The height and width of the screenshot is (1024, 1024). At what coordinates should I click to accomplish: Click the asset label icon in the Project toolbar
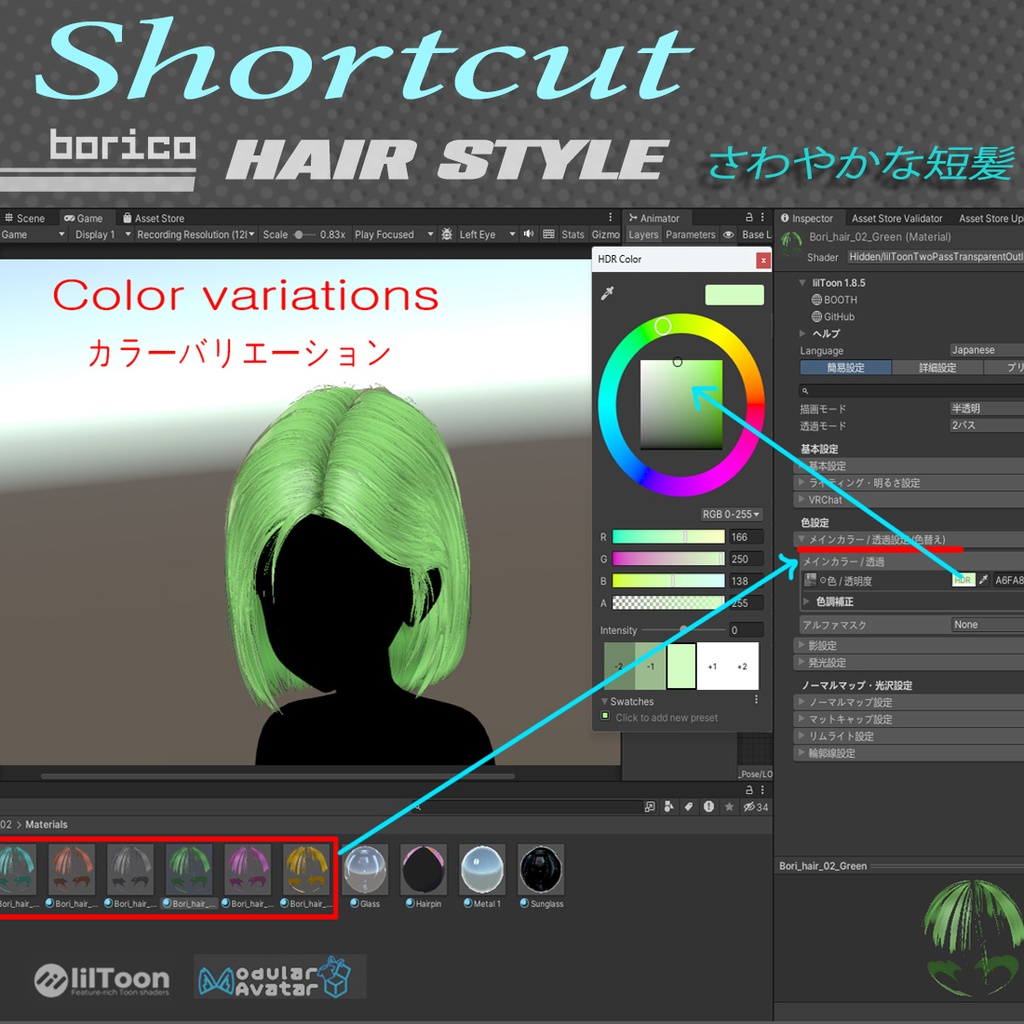coord(689,806)
